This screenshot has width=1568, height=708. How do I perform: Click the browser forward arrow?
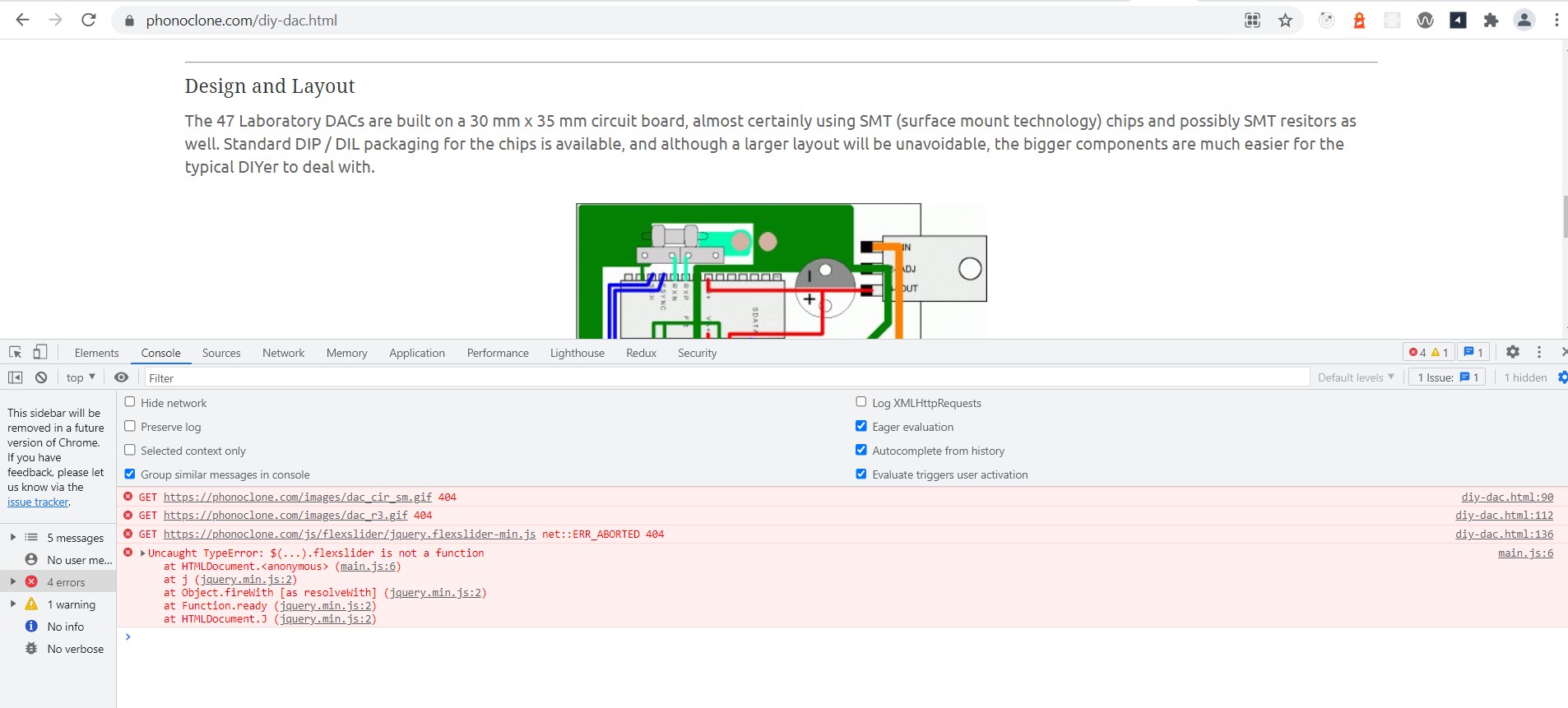click(x=55, y=20)
